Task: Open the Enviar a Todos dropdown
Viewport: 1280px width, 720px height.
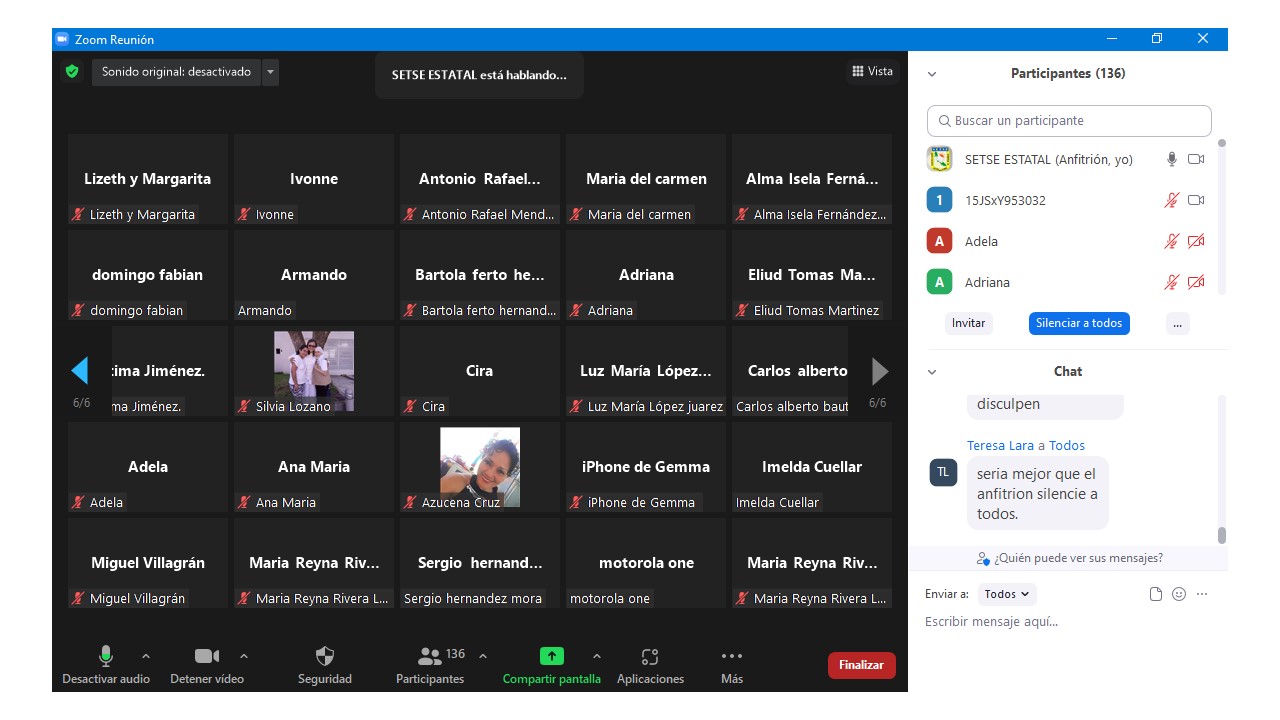Action: tap(1007, 594)
